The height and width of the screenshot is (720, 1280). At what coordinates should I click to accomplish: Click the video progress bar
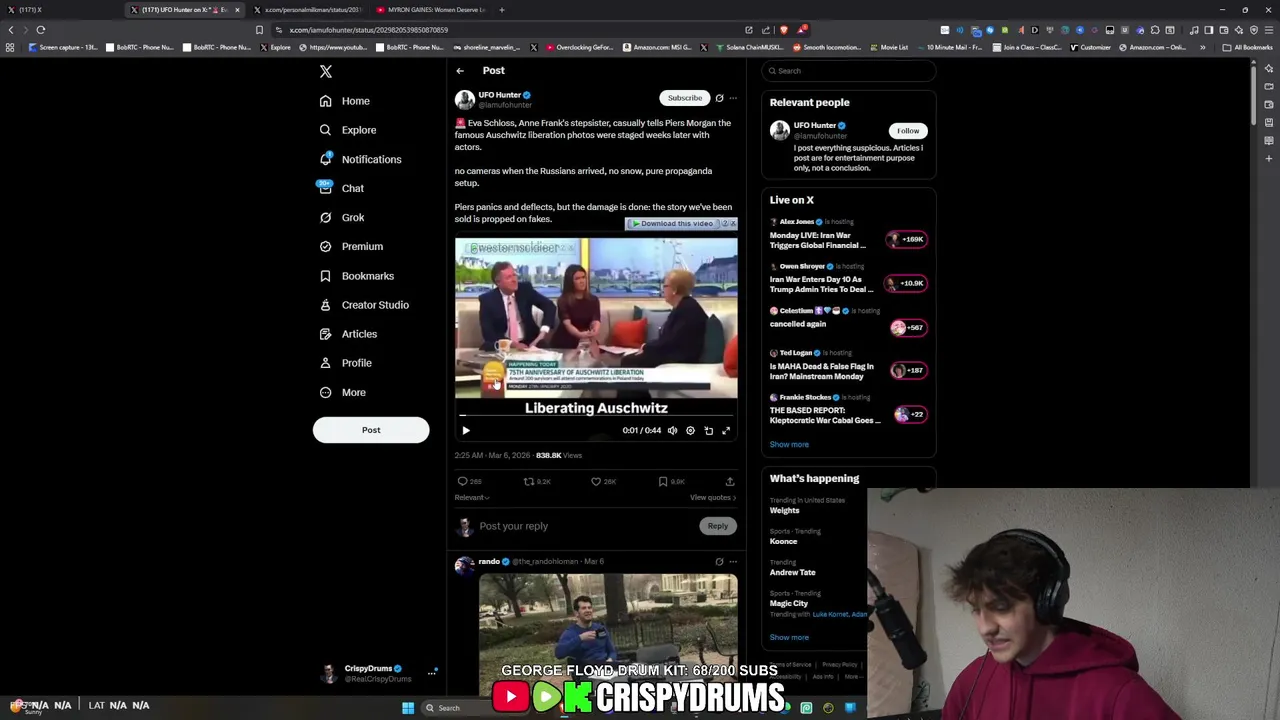(596, 414)
